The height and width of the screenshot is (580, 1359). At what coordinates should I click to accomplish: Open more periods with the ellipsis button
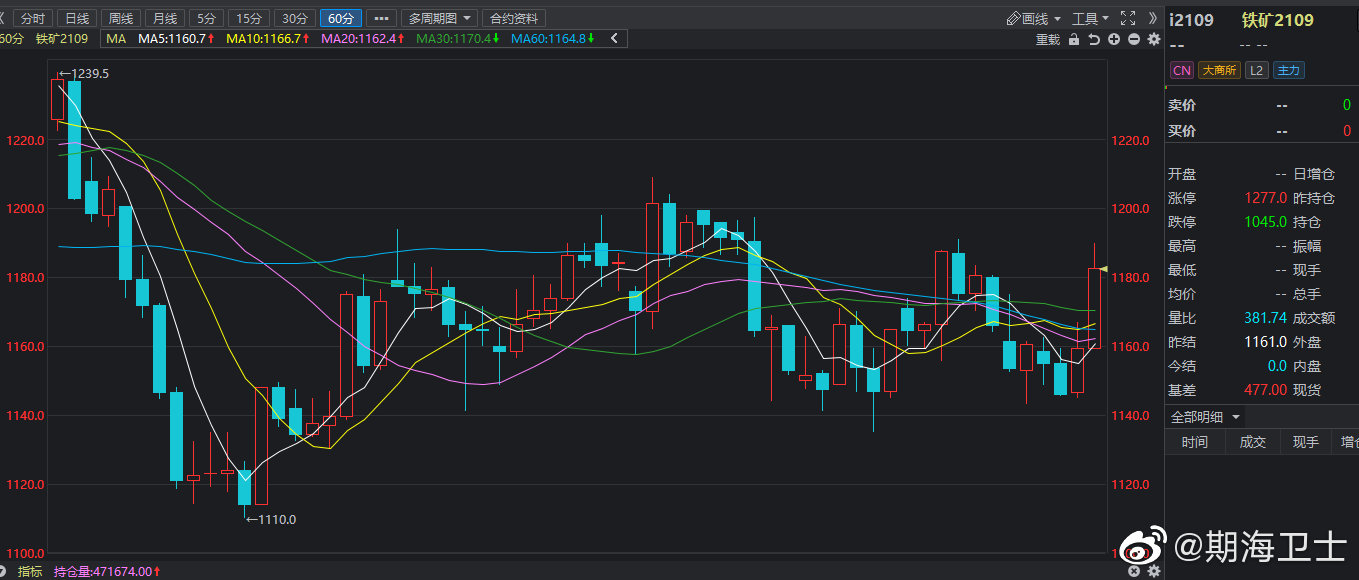tap(380, 19)
